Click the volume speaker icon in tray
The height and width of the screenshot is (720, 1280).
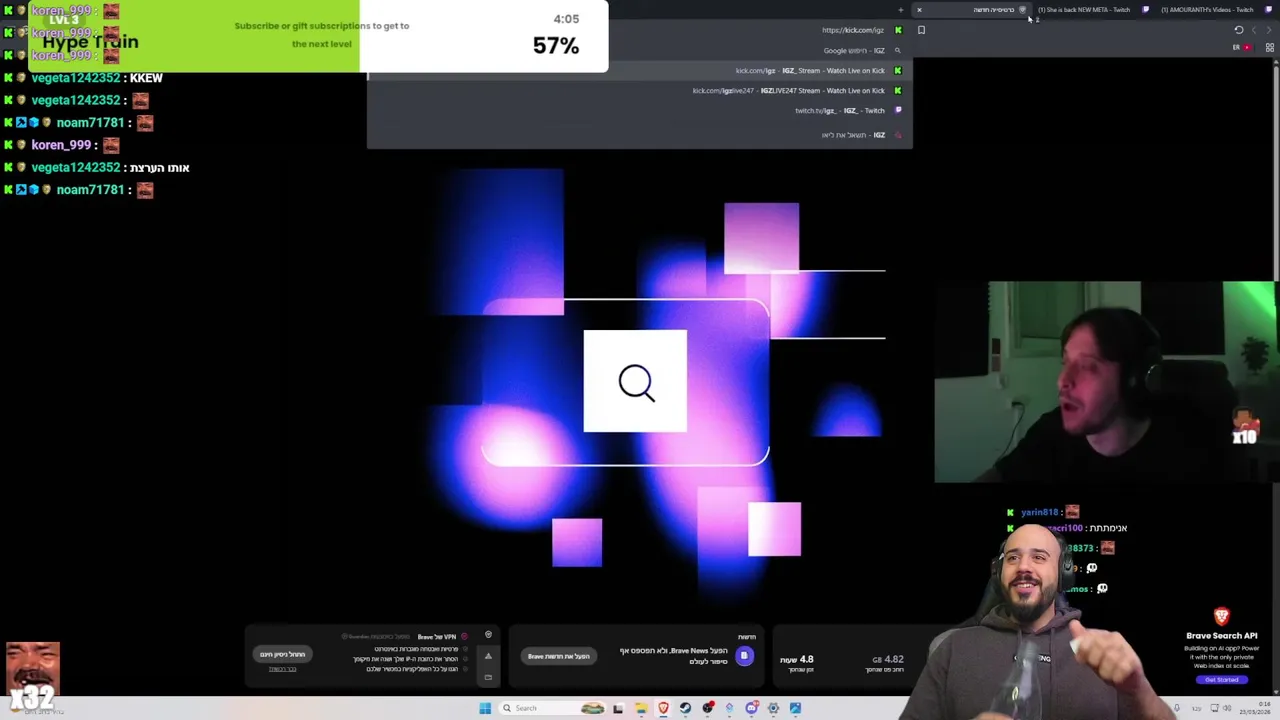[x=1226, y=708]
